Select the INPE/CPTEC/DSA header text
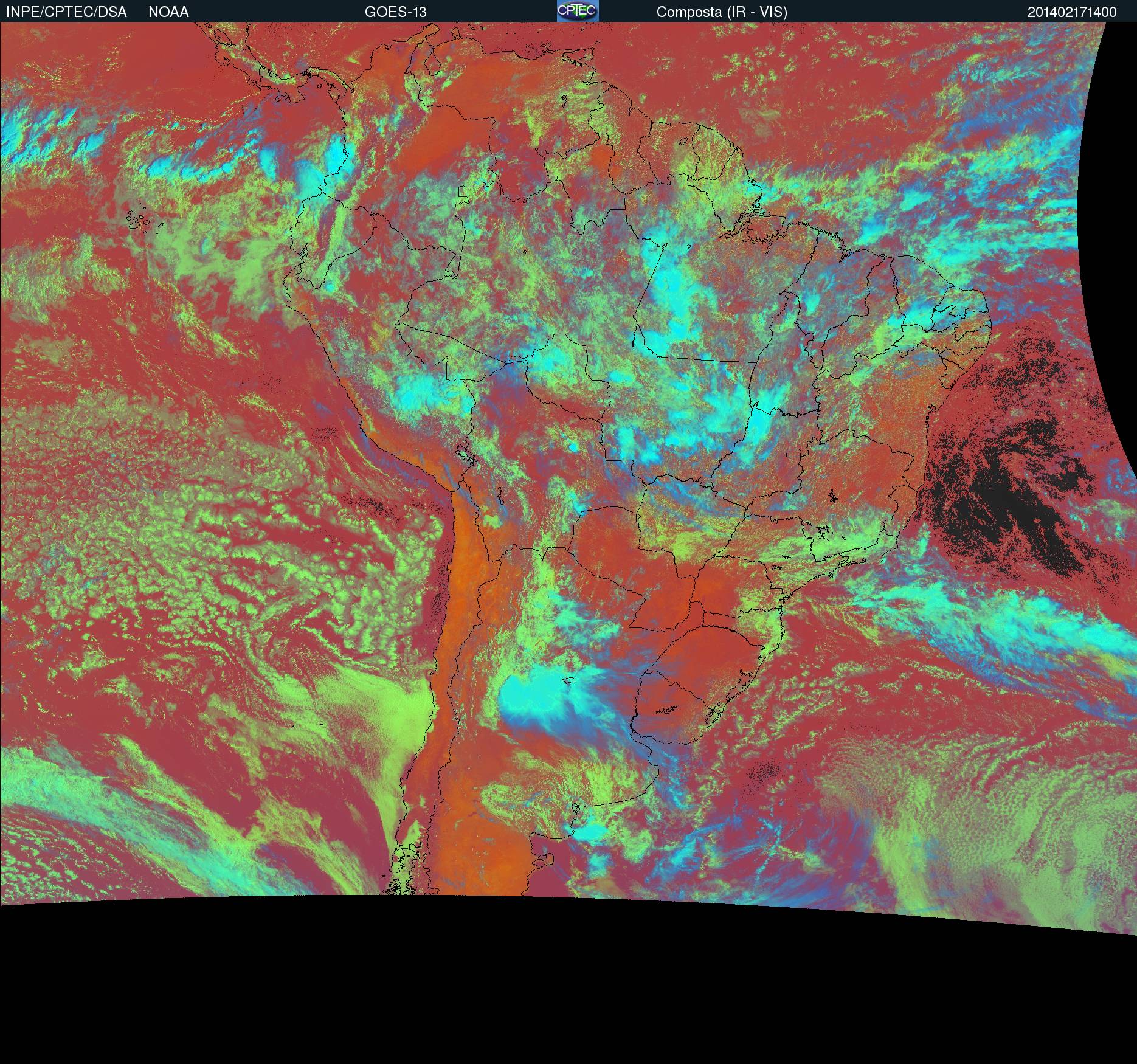 66,12
